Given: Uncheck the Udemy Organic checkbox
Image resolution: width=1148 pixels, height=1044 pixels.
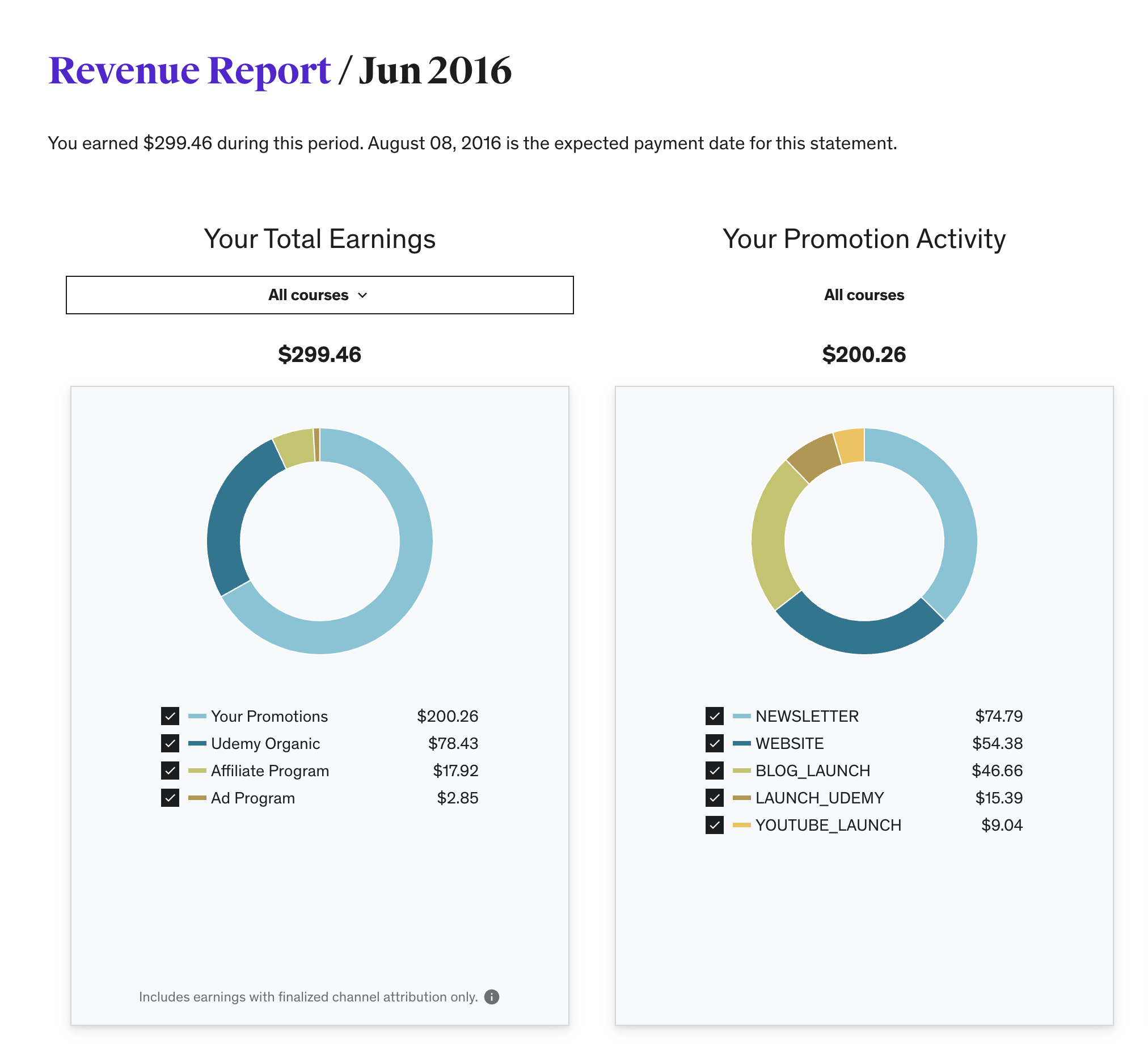Looking at the screenshot, I should coord(170,743).
